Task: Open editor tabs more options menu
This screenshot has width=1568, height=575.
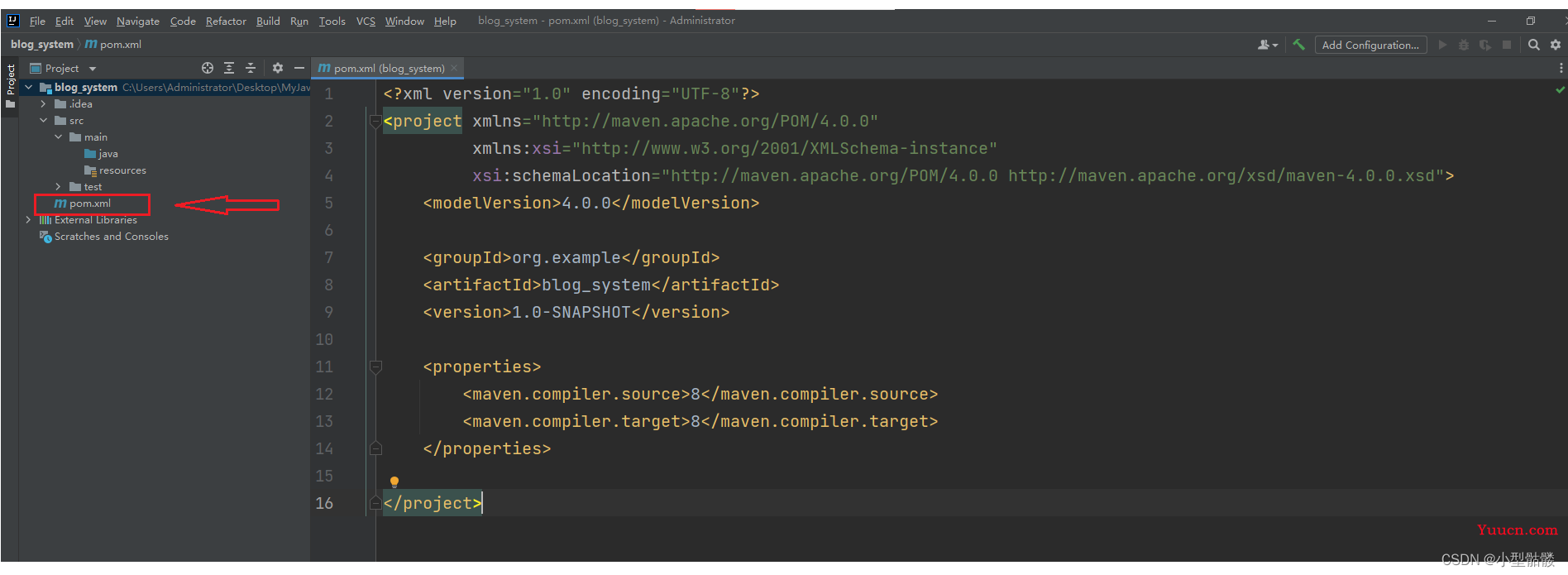Action: tap(1561, 68)
